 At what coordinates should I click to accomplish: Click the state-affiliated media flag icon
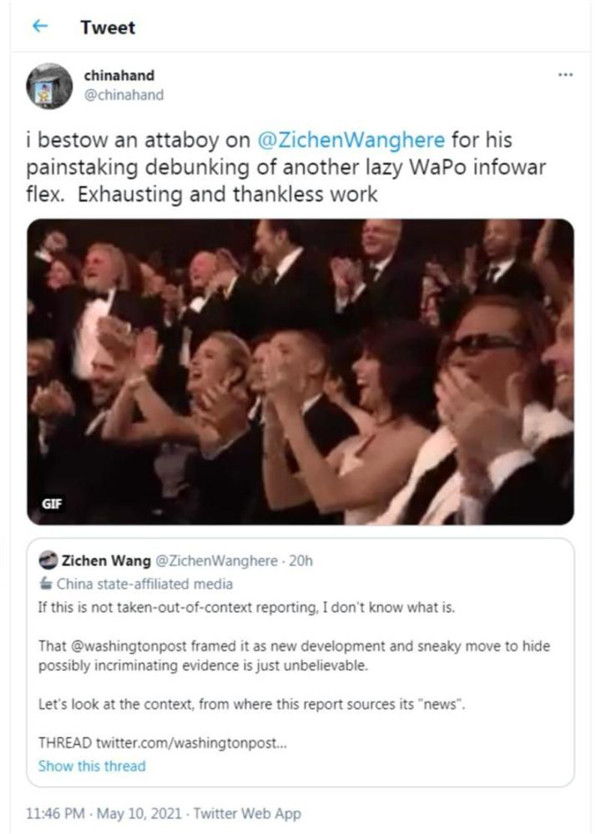pos(46,584)
